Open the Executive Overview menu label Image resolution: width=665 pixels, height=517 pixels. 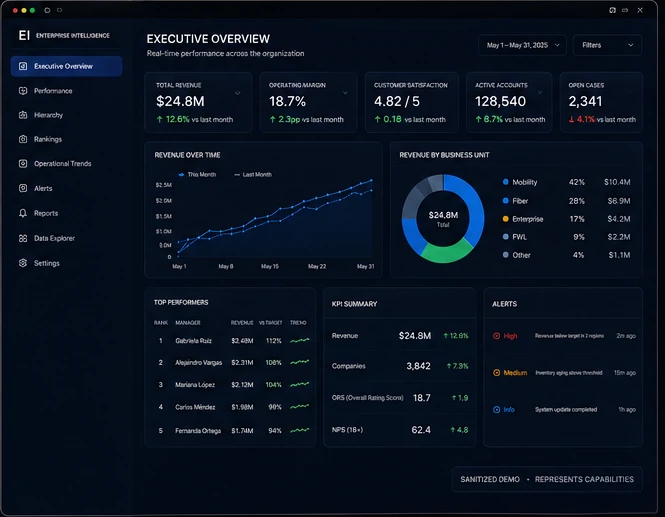(x=63, y=66)
